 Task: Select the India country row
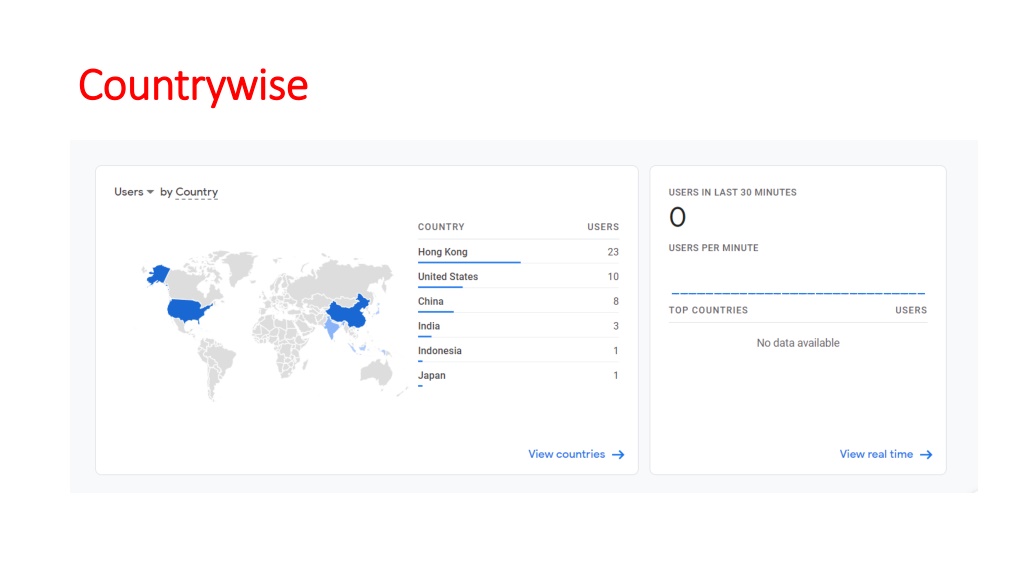click(519, 326)
